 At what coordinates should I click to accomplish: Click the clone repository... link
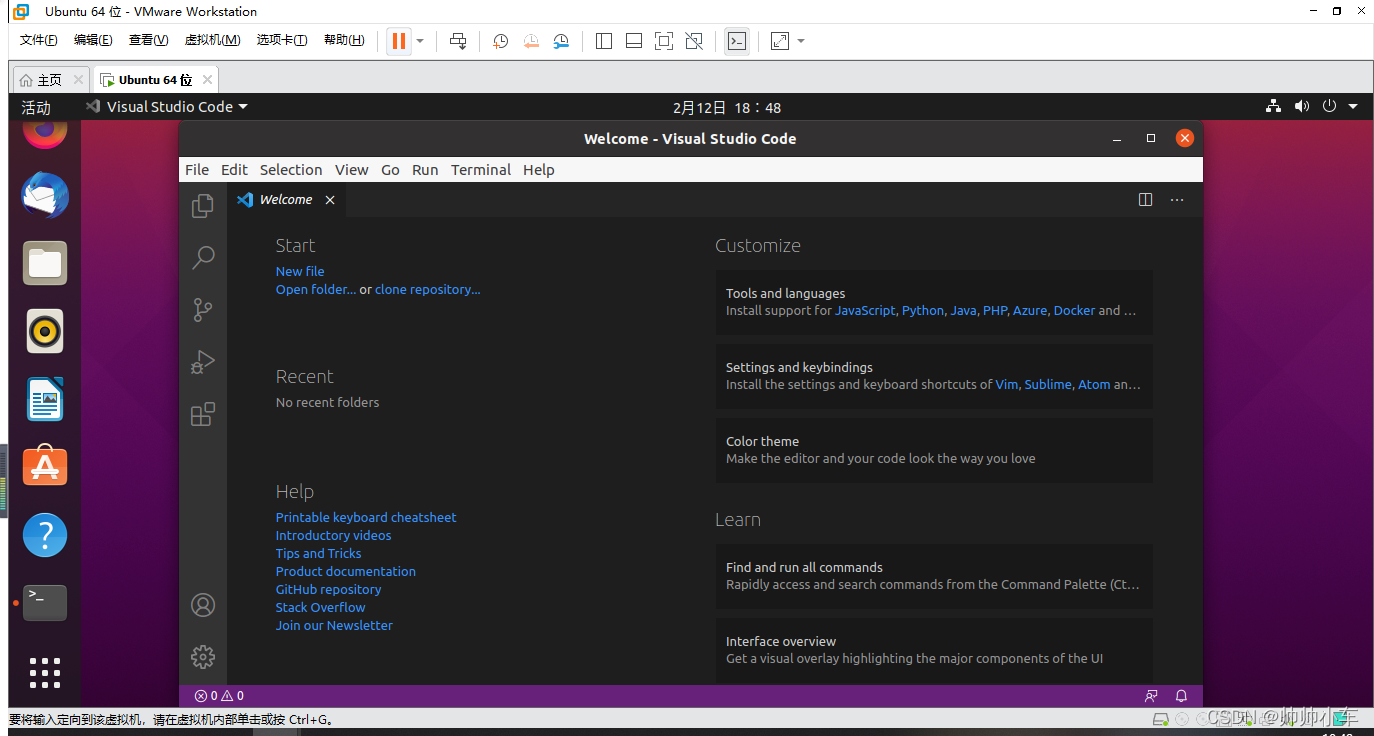pos(427,289)
